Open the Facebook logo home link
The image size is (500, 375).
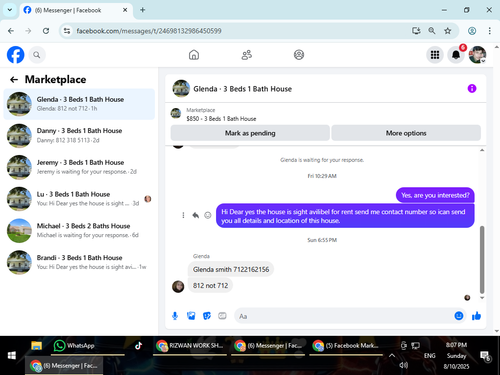(16, 55)
